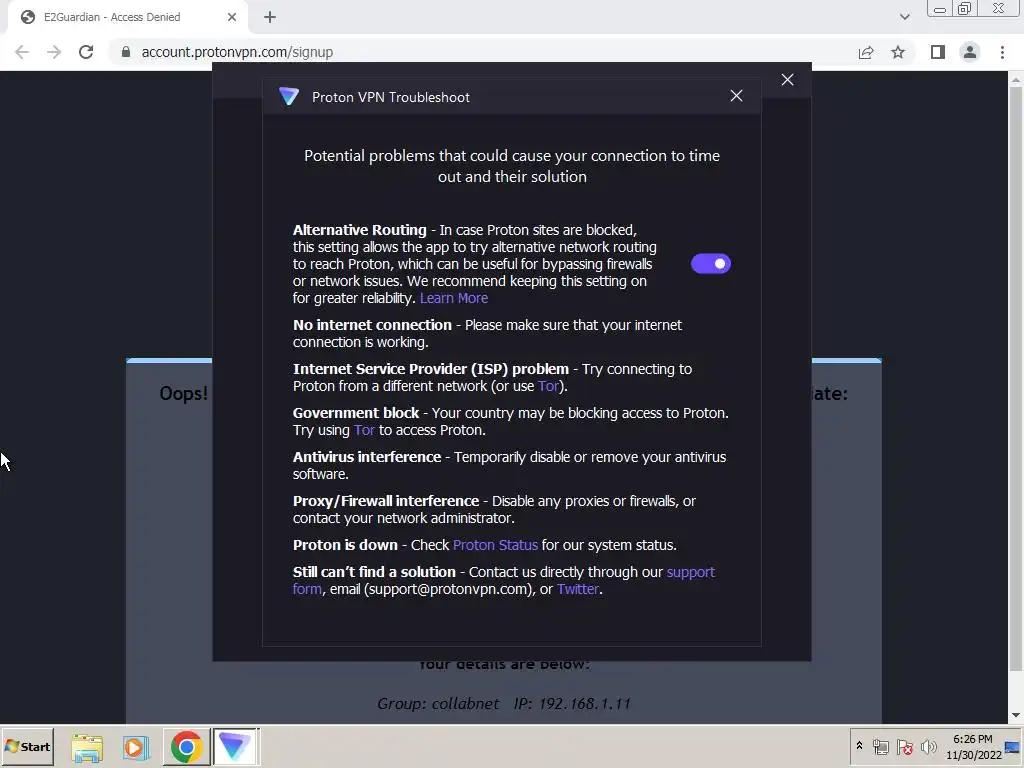Click the scrollbar up arrow
This screenshot has height=768, width=1024.
[1016, 80]
